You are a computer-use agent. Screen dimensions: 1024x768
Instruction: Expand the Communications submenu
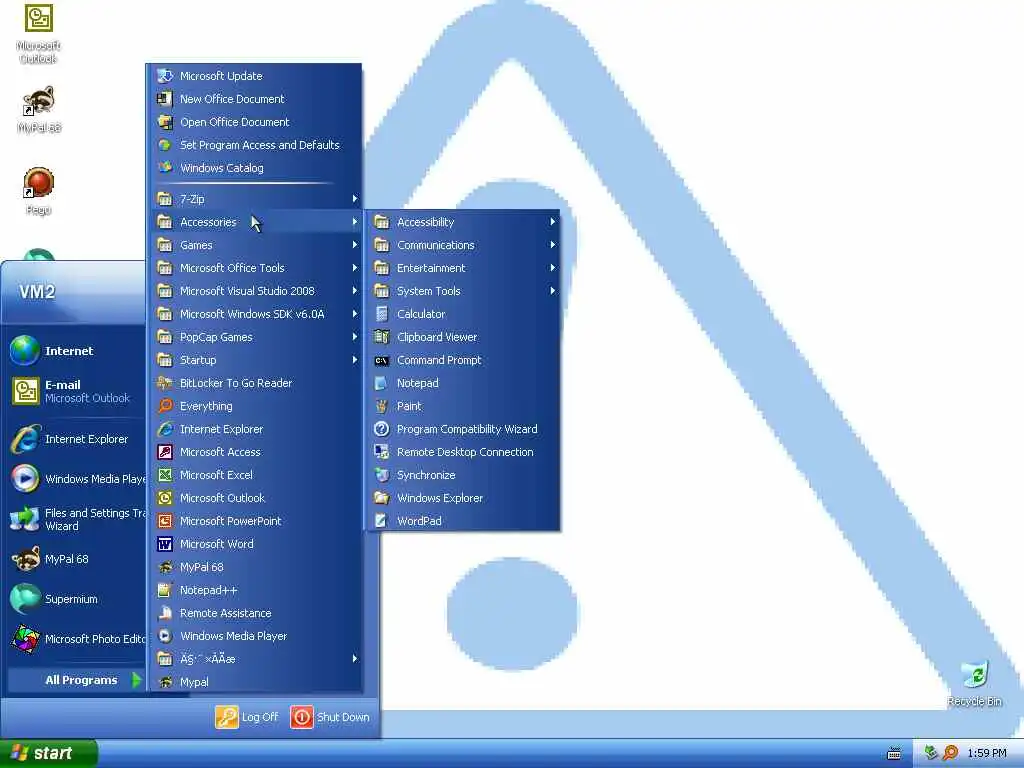(x=463, y=245)
